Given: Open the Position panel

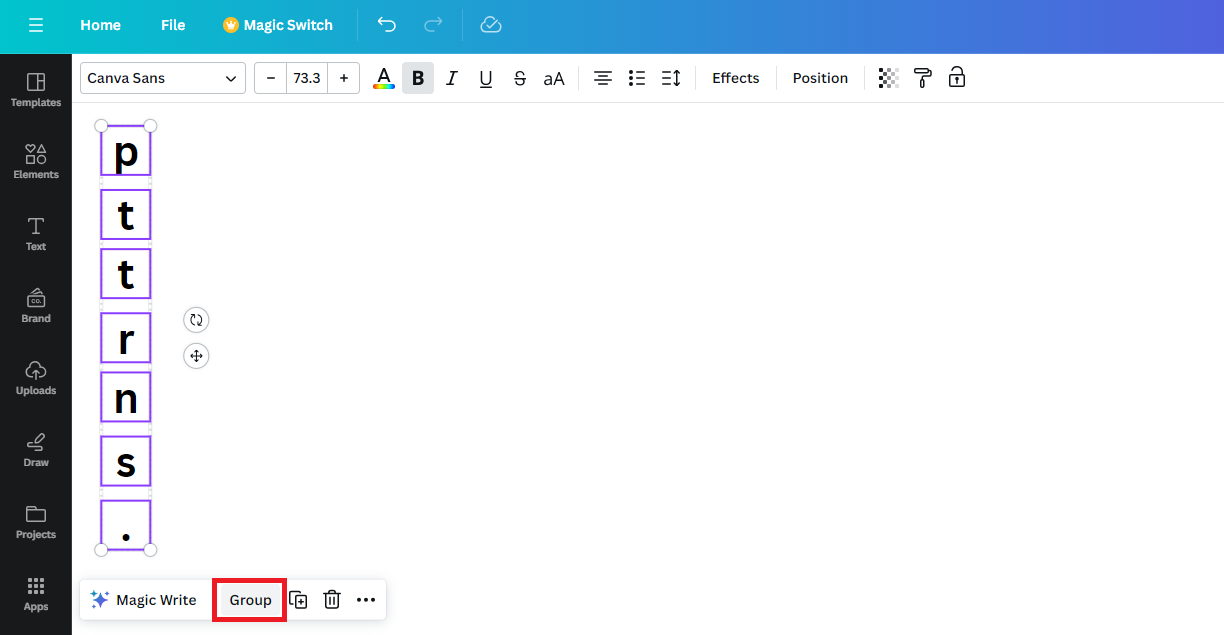Looking at the screenshot, I should coord(820,78).
